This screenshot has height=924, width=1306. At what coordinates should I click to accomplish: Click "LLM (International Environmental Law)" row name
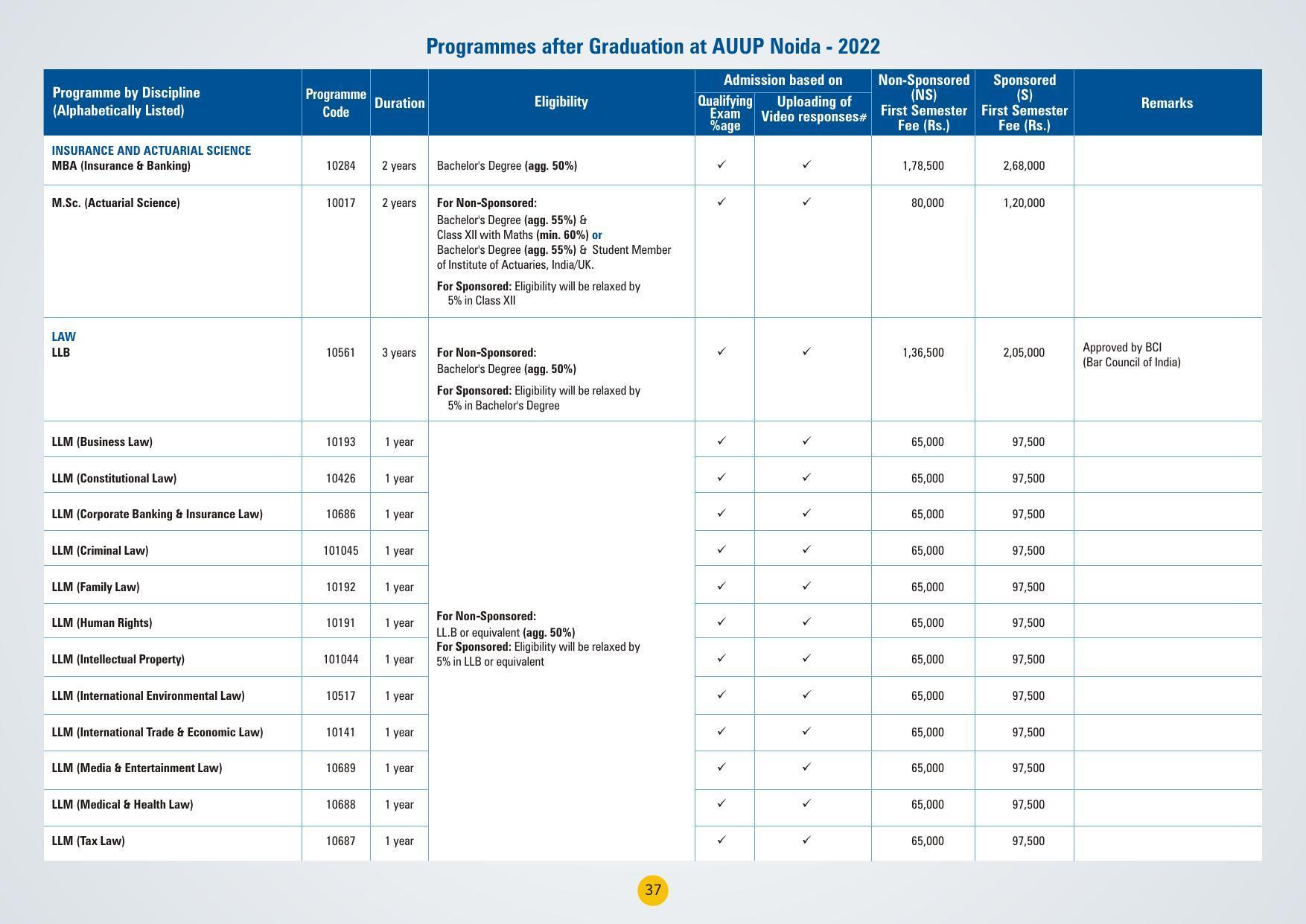click(148, 695)
